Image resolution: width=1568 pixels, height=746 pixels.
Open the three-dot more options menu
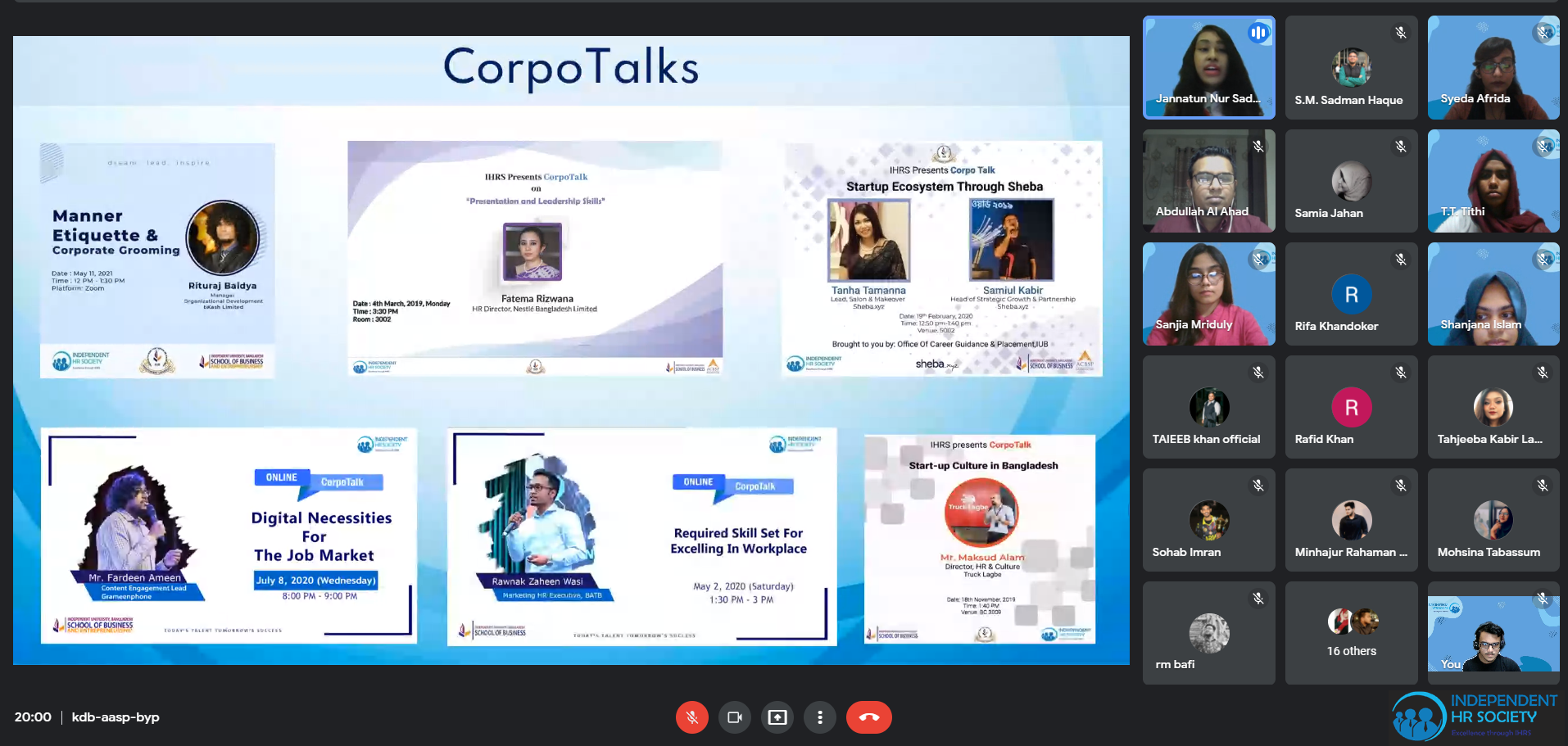[x=820, y=717]
